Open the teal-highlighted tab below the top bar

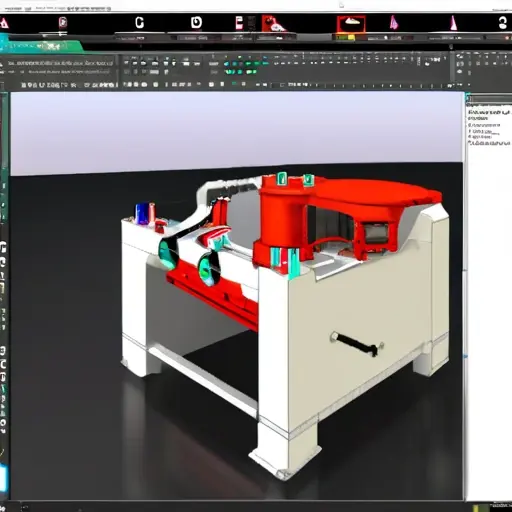40,46
